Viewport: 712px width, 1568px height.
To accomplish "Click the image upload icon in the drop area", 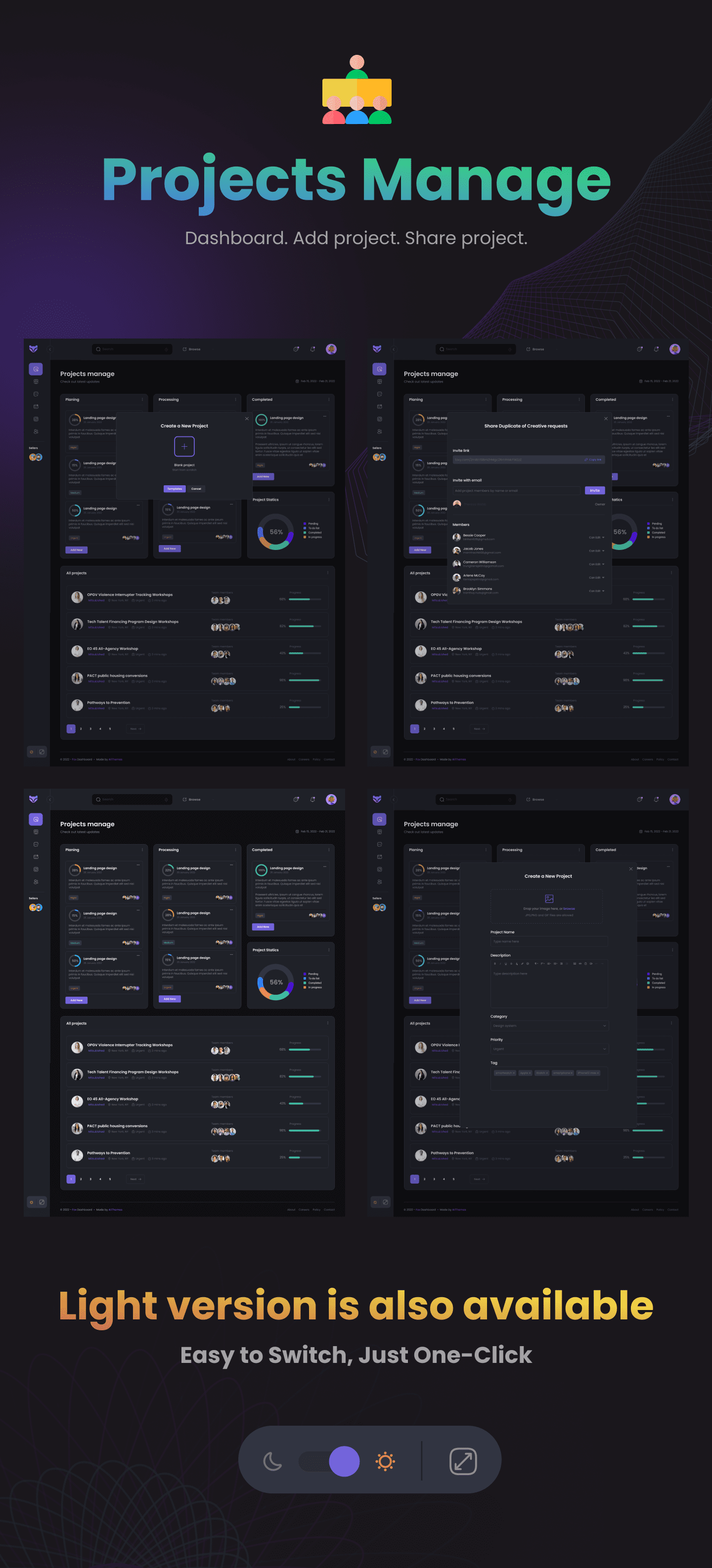I will pyautogui.click(x=549, y=898).
